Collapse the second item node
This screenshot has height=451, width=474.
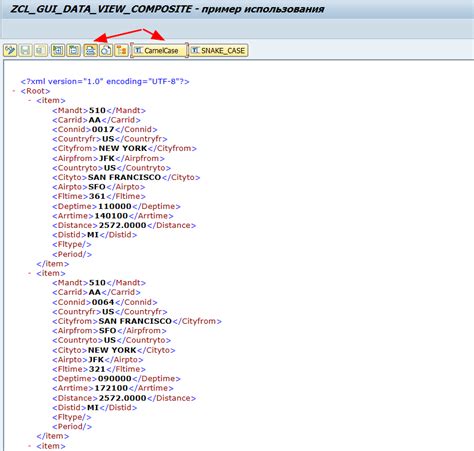click(x=30, y=273)
